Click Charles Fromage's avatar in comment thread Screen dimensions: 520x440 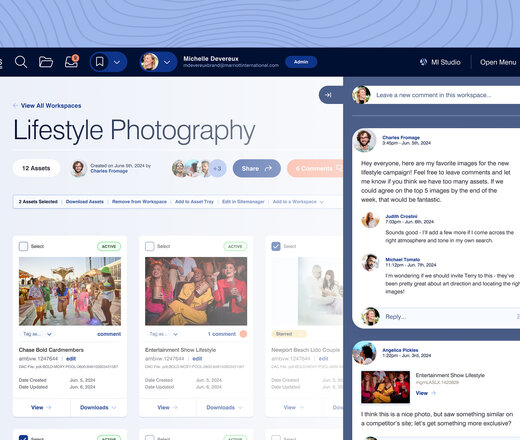(x=365, y=140)
